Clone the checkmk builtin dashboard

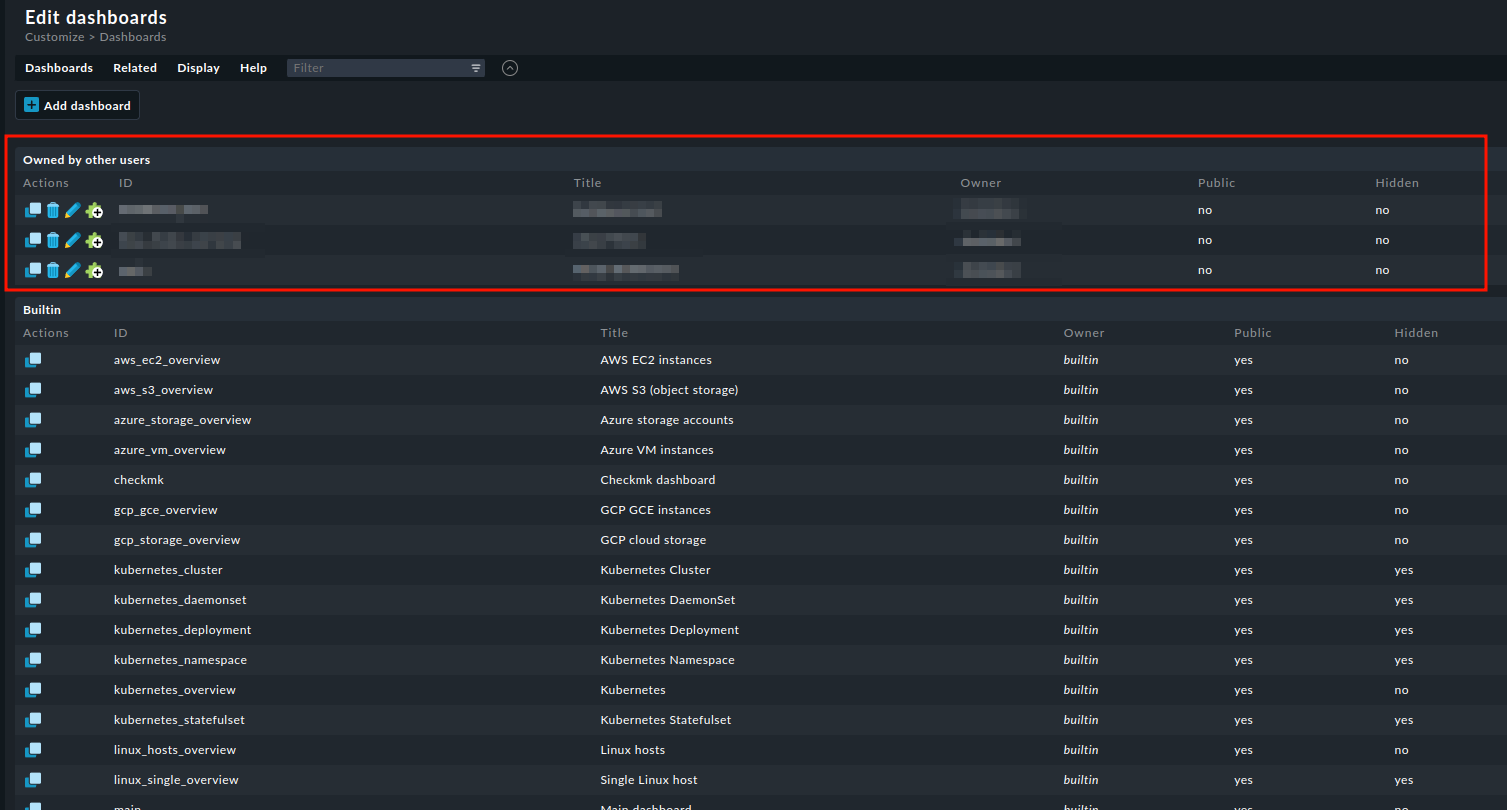point(33,480)
